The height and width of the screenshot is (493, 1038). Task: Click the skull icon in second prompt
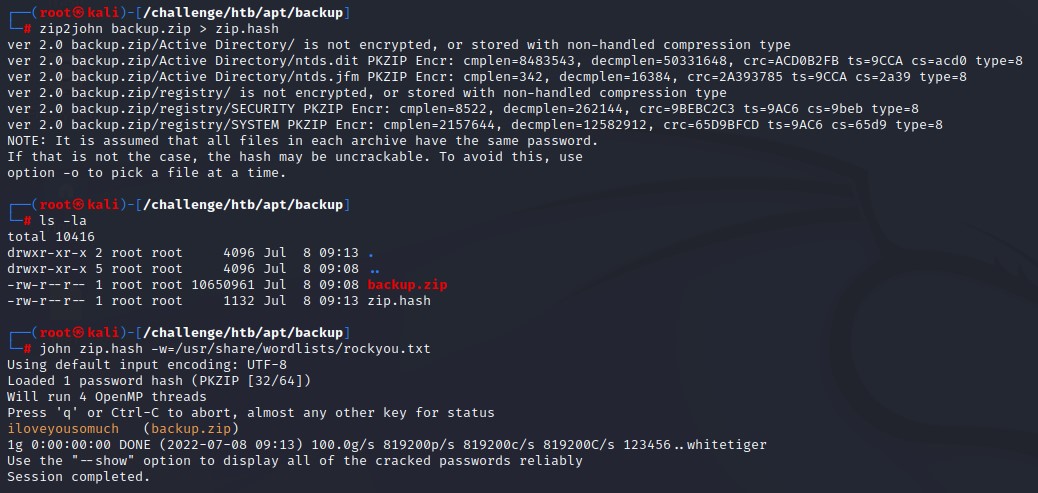tap(79, 204)
